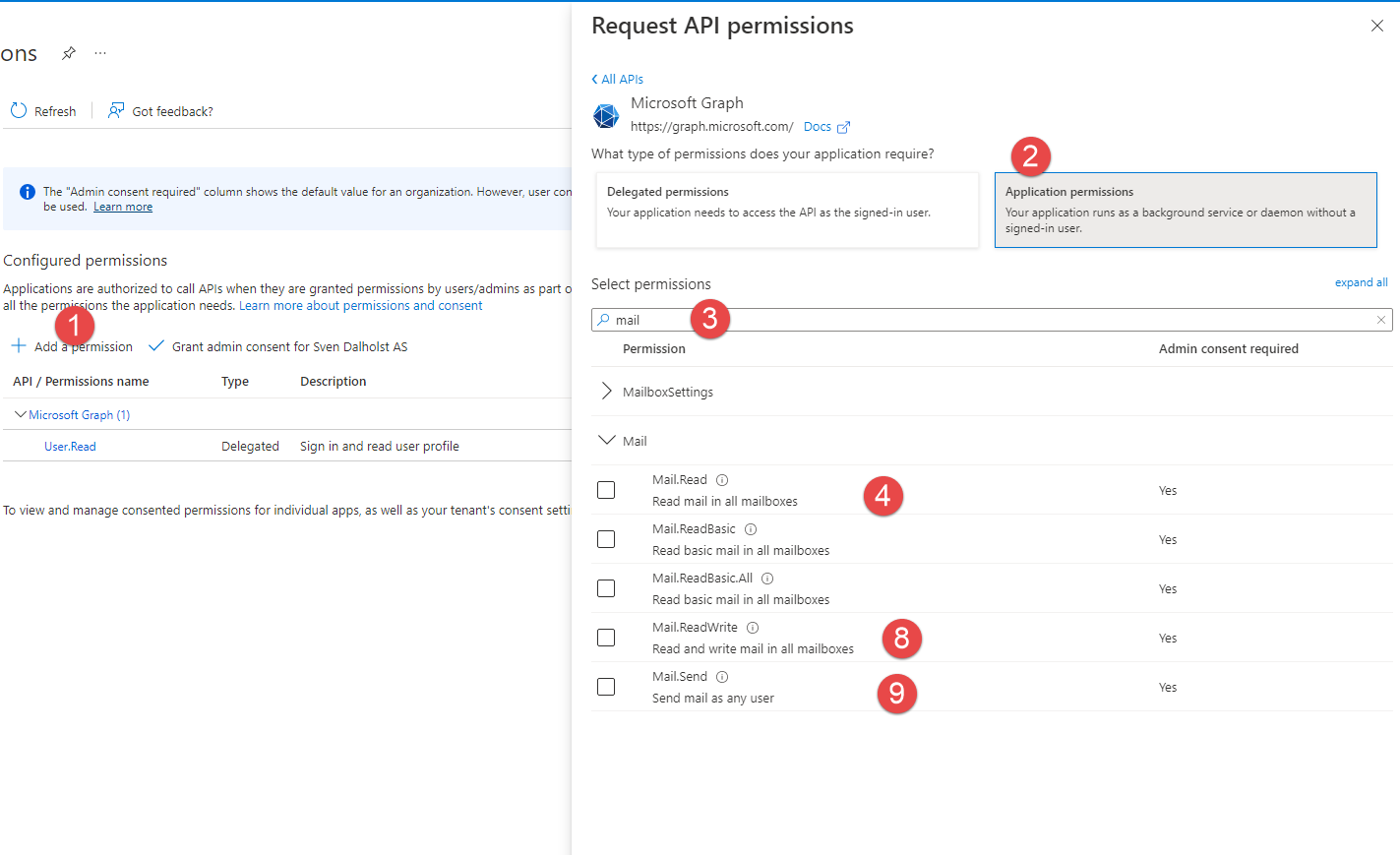Image resolution: width=1400 pixels, height=855 pixels.
Task: Close the Request API permissions panel
Action: (x=1377, y=26)
